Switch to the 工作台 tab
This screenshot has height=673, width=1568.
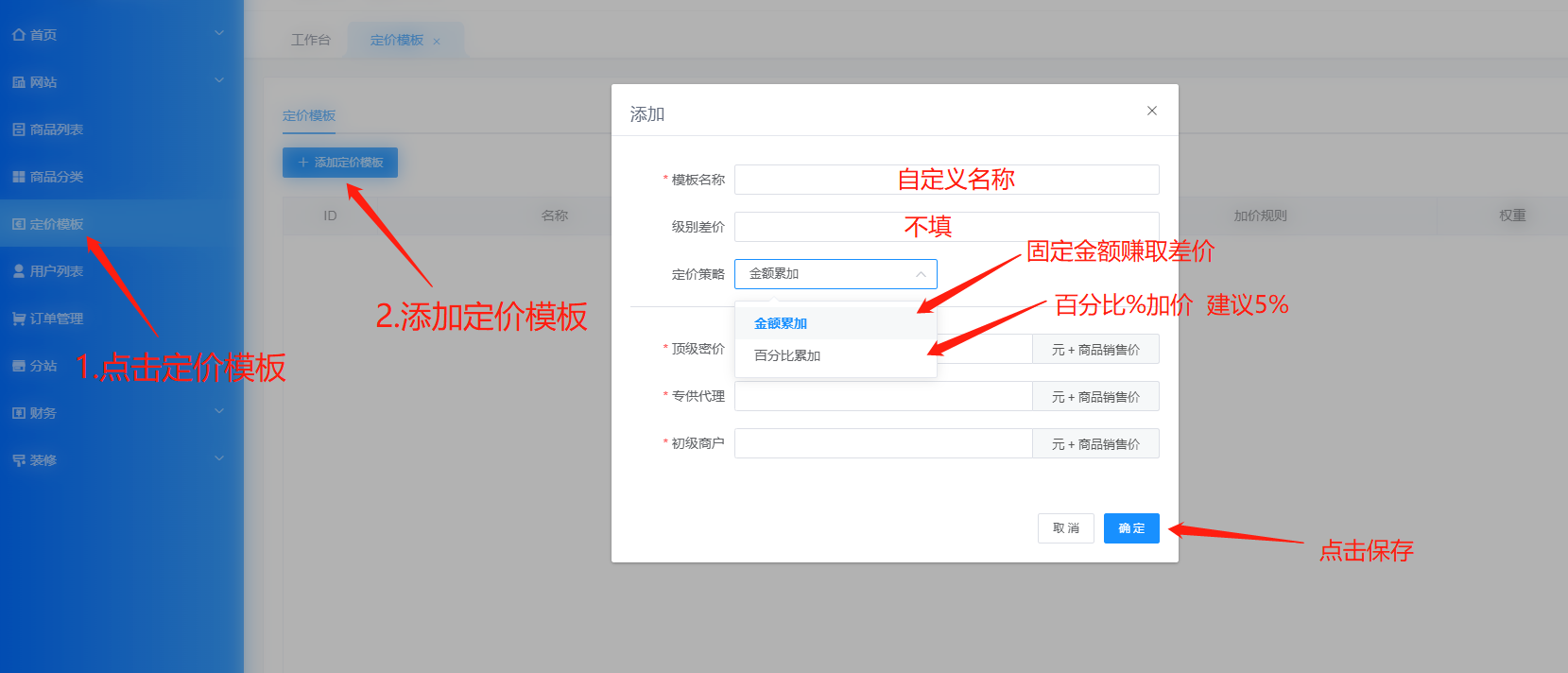tap(311, 40)
